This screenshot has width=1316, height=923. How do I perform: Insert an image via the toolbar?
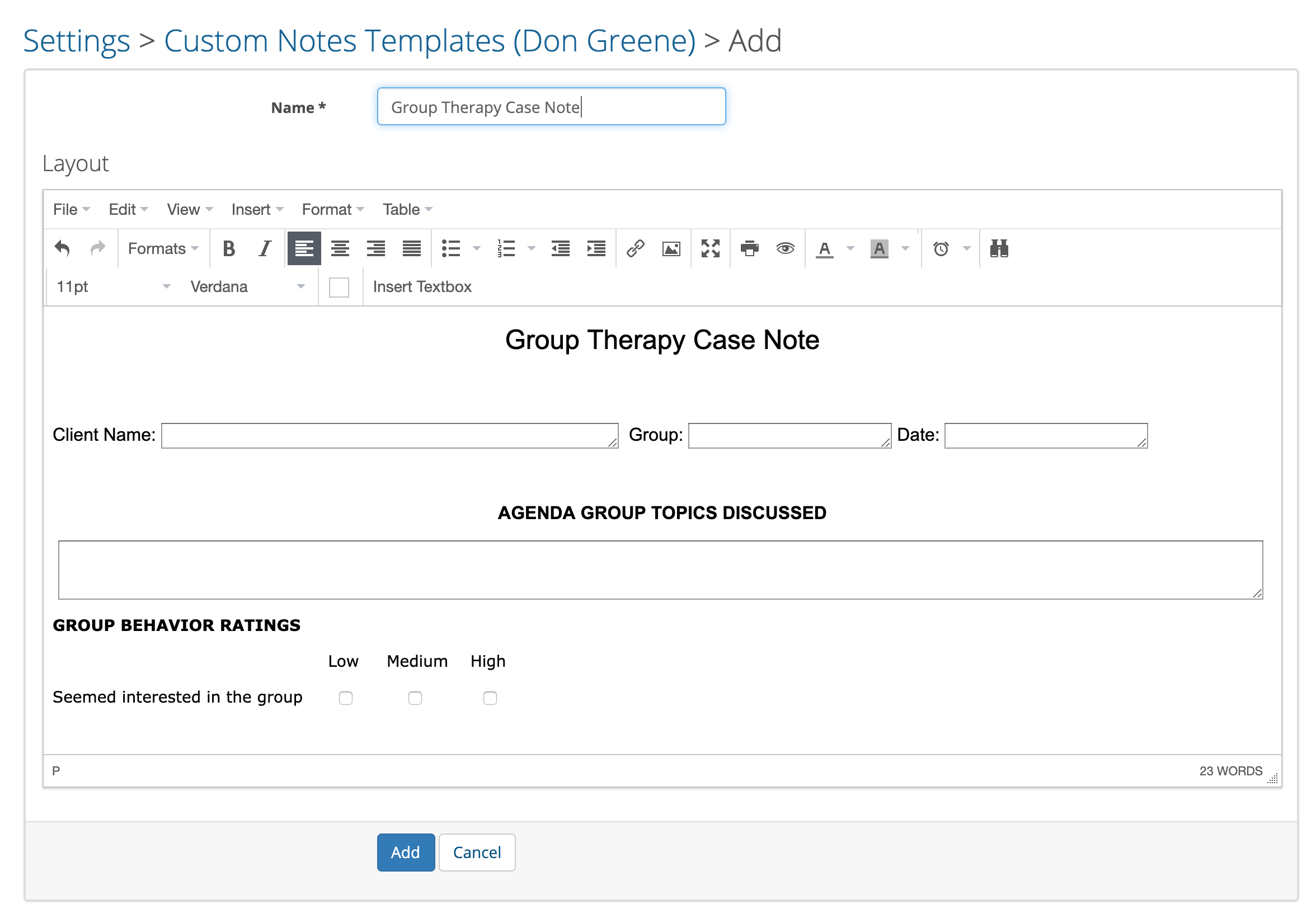[671, 249]
